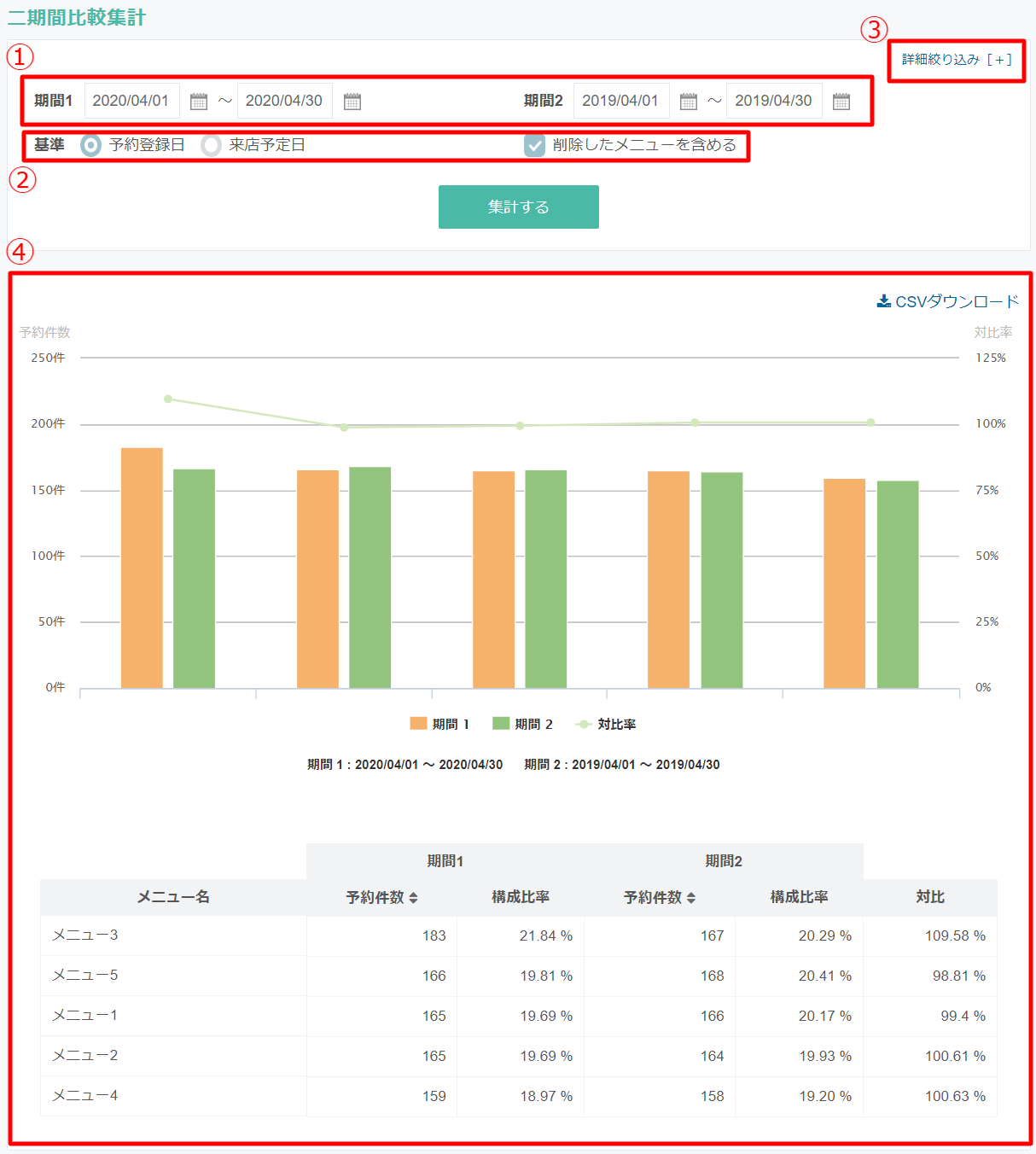
Task: Toggle 期間 2 green legend swatch
Action: (501, 724)
